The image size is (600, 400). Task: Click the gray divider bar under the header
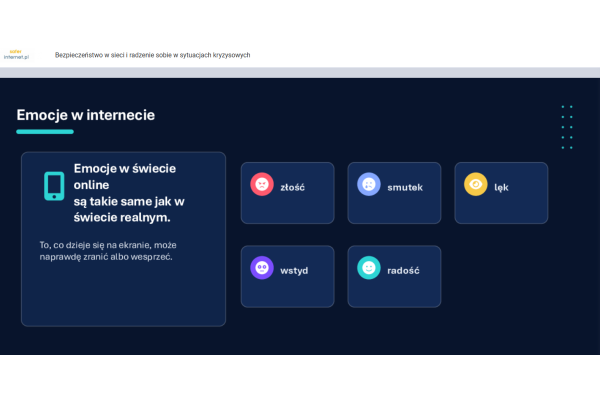300,71
